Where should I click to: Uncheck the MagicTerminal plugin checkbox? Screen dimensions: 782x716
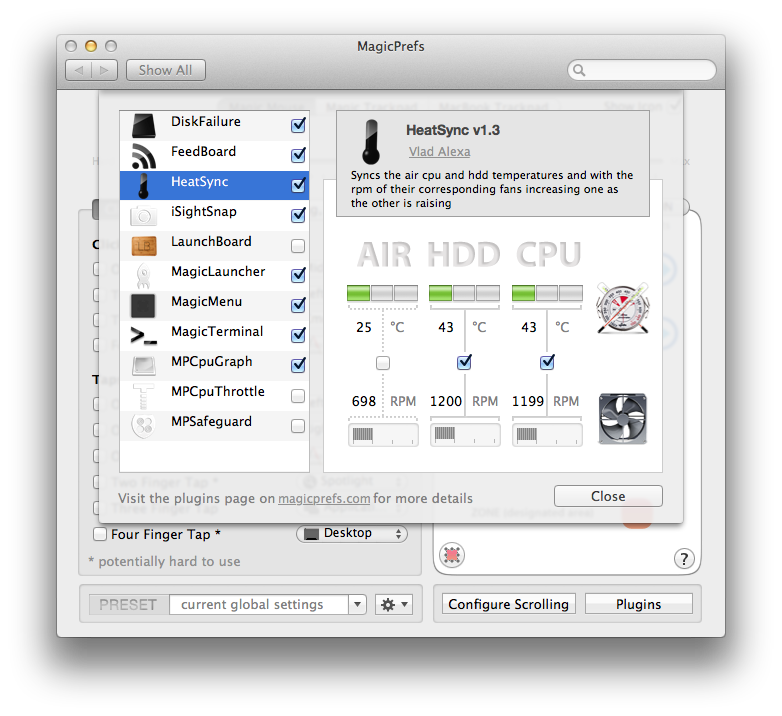tap(298, 335)
